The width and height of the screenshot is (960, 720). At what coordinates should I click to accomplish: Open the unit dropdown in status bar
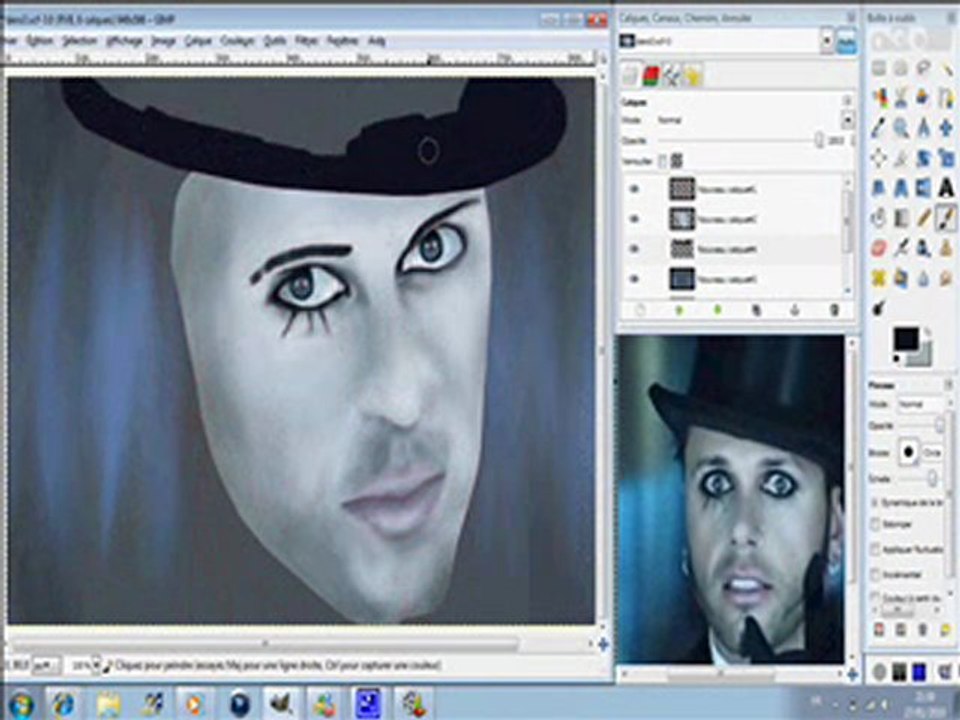46,665
